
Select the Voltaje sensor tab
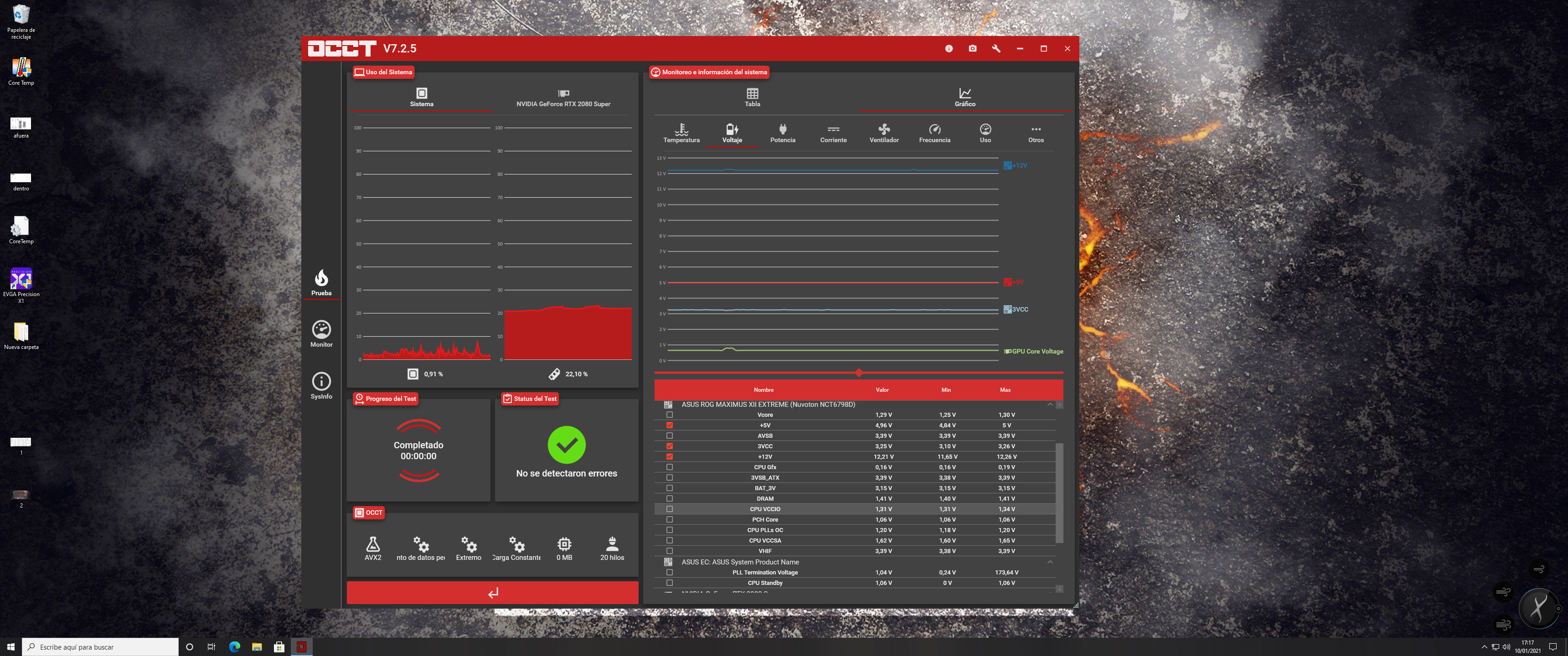tap(732, 133)
